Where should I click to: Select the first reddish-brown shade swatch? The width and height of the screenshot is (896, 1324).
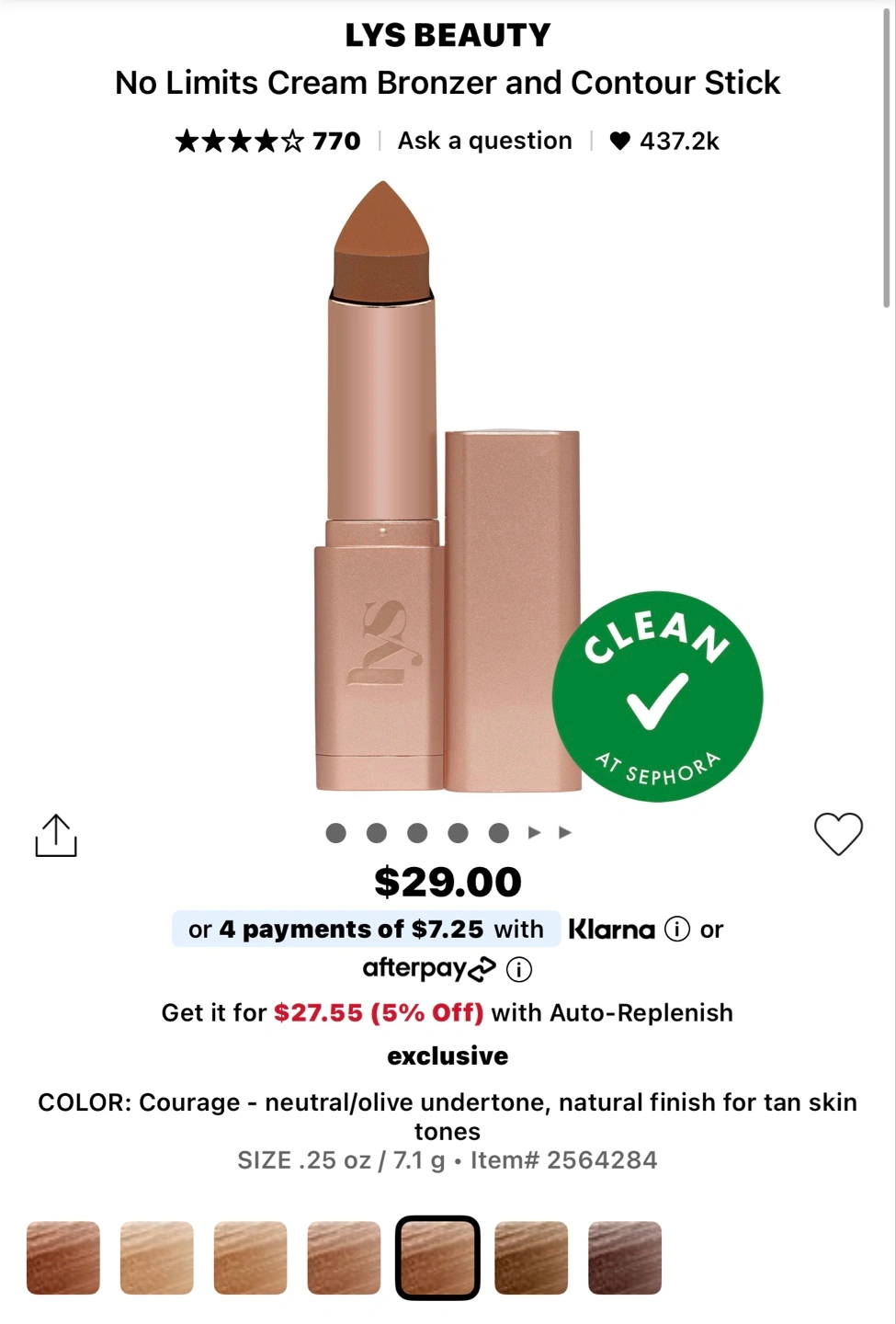pyautogui.click(x=63, y=1258)
